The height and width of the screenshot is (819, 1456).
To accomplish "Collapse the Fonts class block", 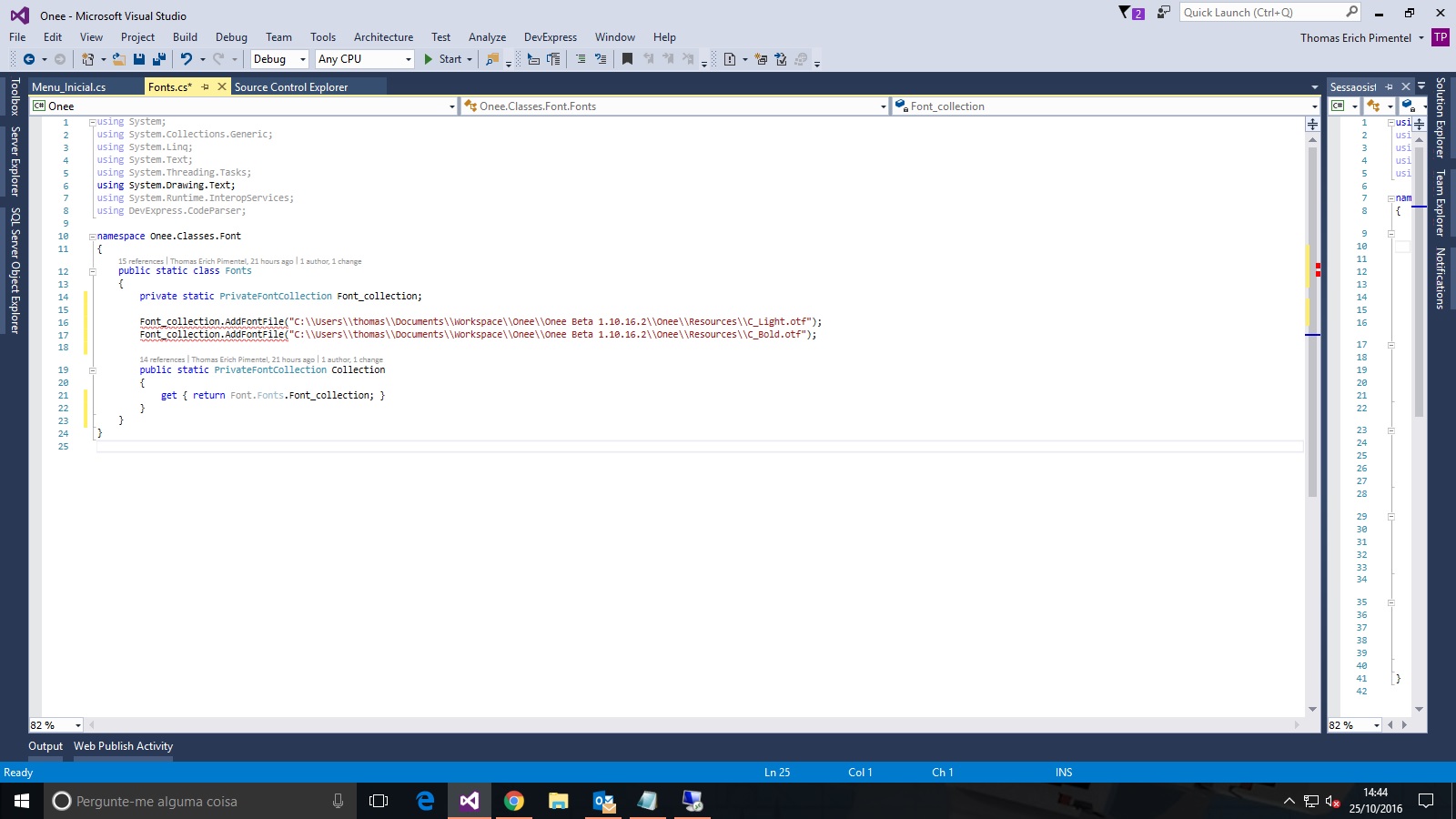I will 92,271.
